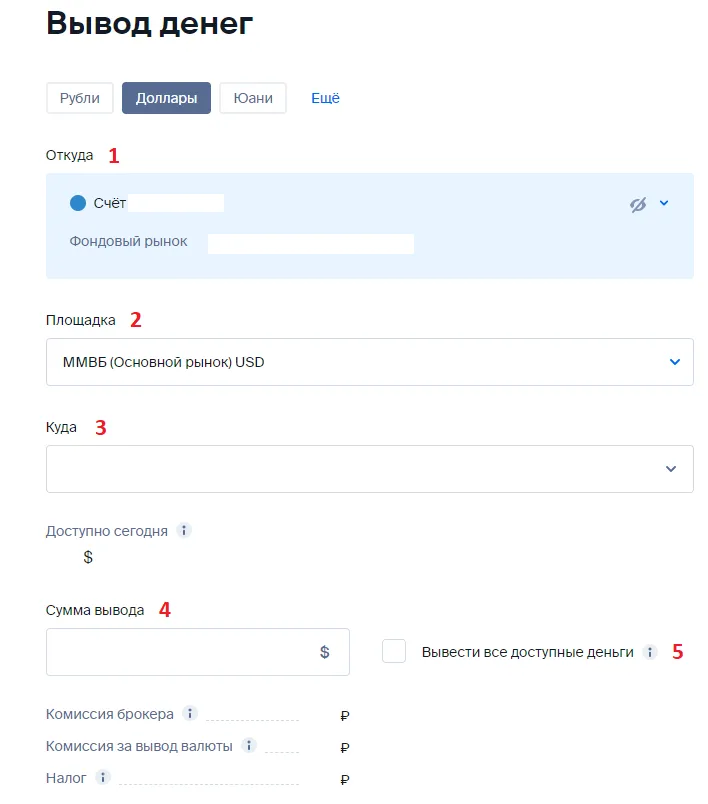Screen dimensions: 708x804
Task: Check the Вывести все доступные деньги checkbox
Action: click(394, 651)
